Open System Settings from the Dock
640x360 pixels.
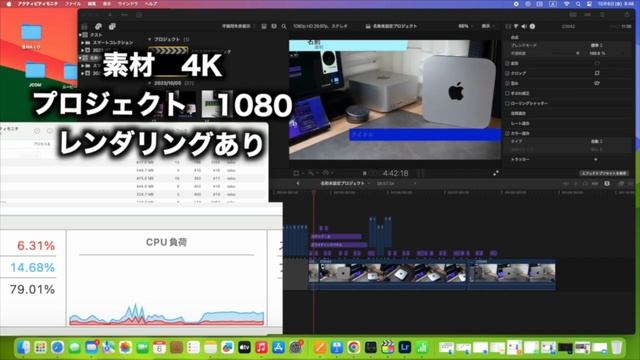click(x=296, y=347)
